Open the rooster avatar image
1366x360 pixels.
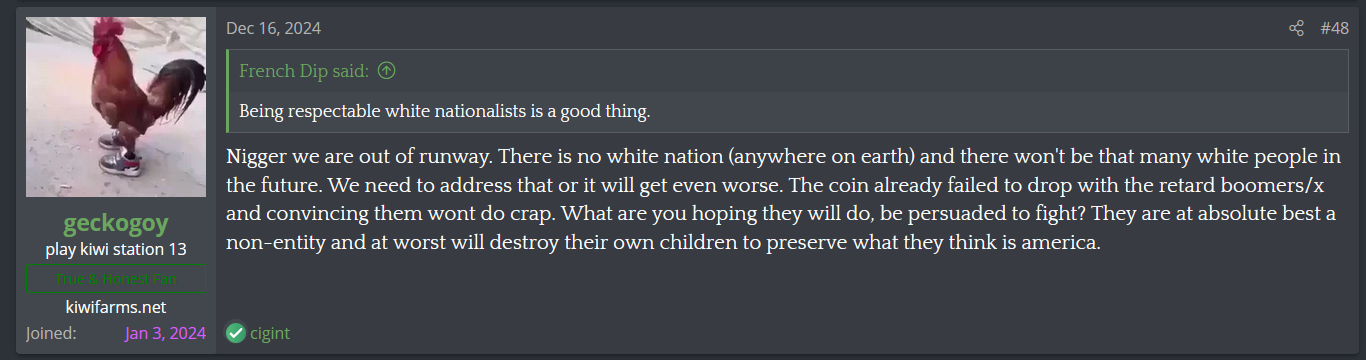(x=116, y=107)
